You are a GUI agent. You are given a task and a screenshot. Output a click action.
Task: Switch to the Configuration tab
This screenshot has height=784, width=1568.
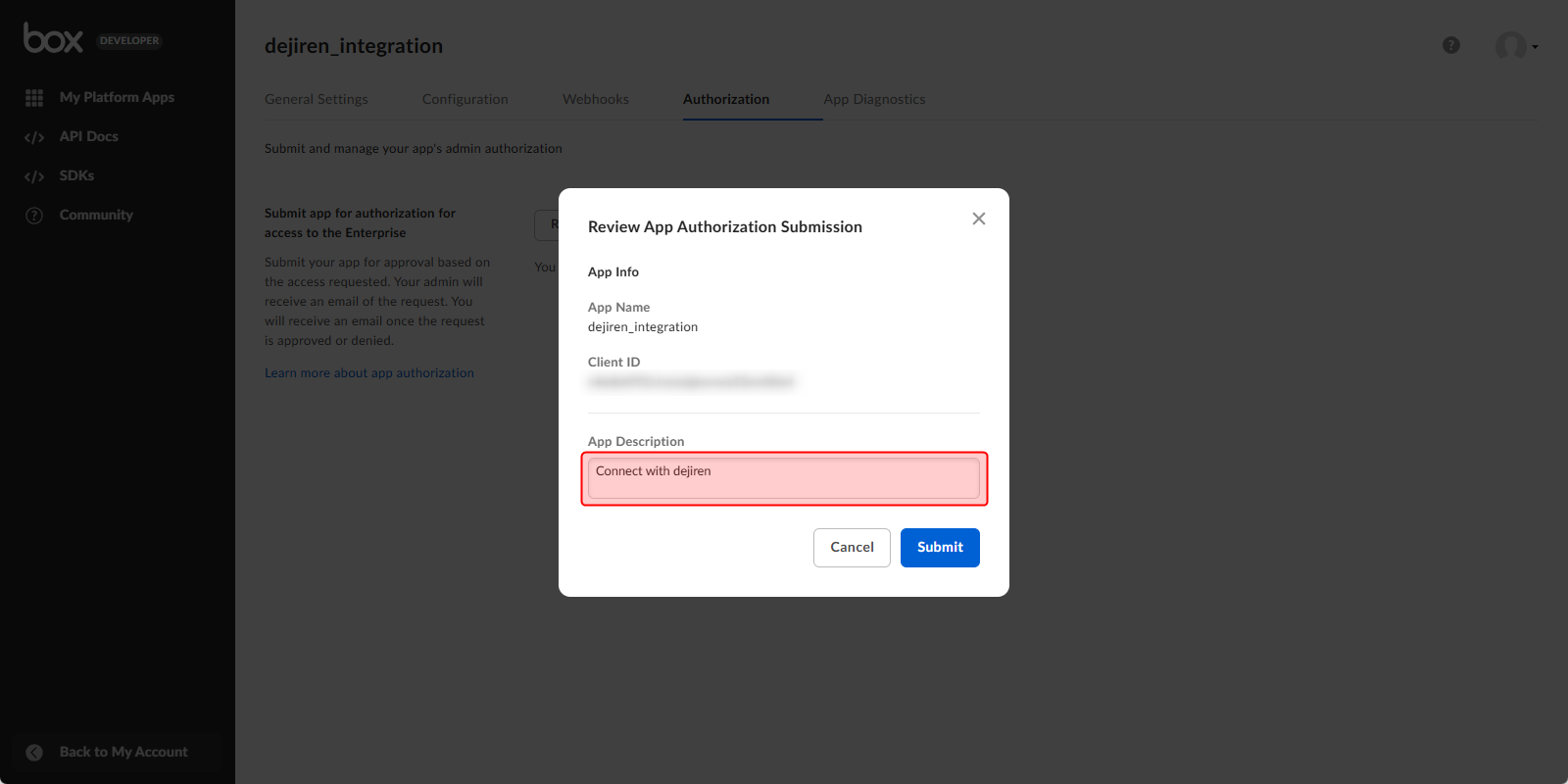pyautogui.click(x=465, y=99)
